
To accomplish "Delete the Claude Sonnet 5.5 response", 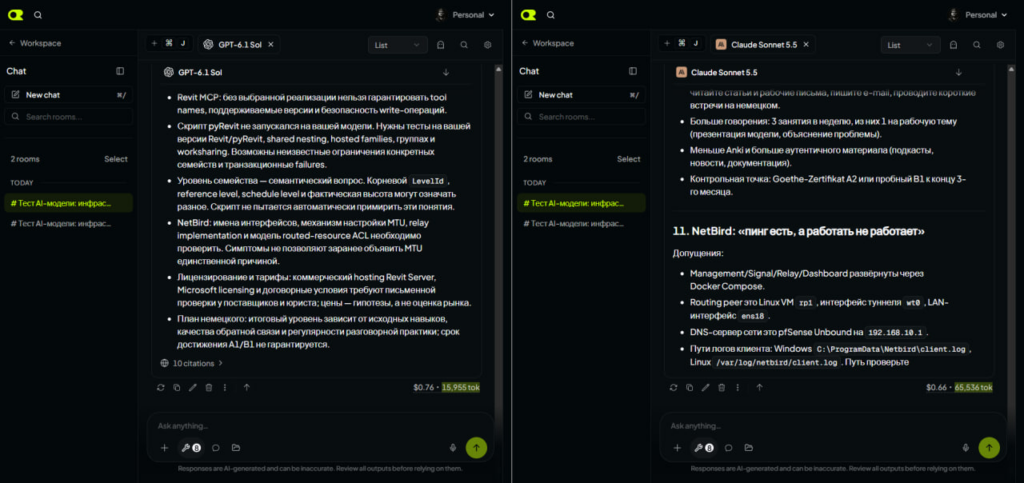I will 722,388.
